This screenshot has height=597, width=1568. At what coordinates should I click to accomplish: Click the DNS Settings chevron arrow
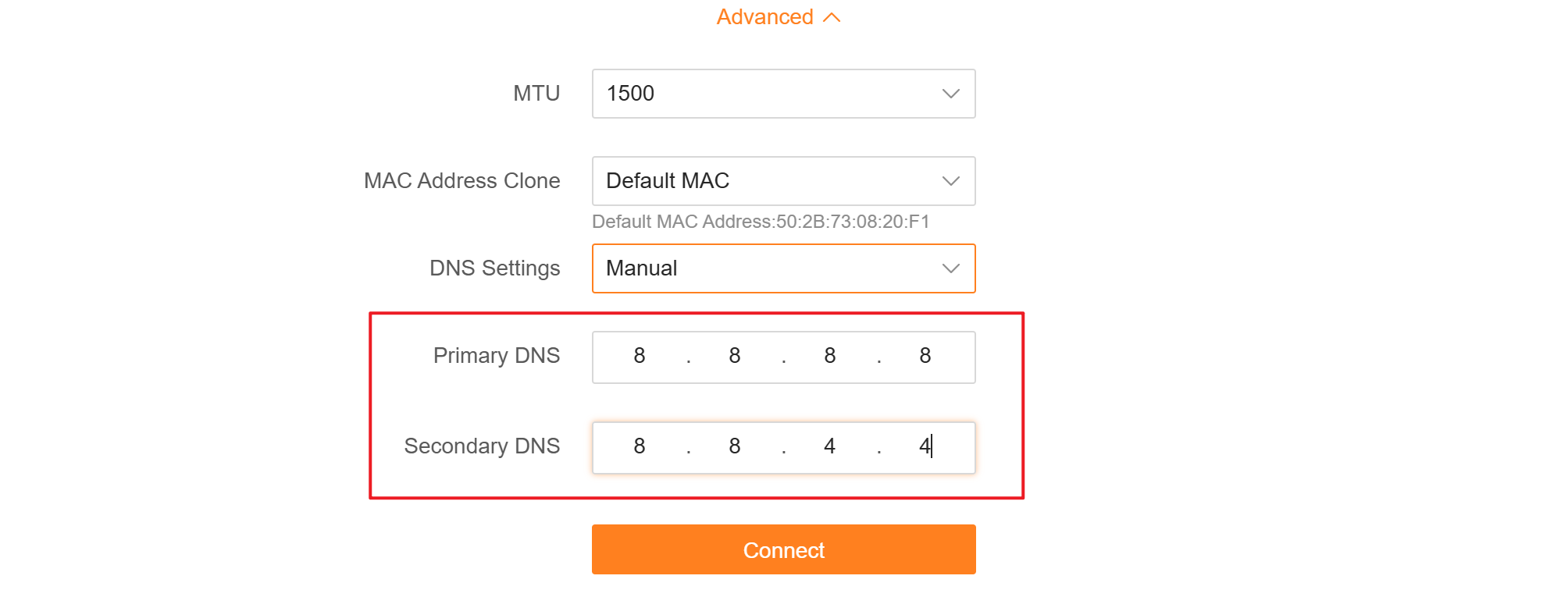pyautogui.click(x=950, y=268)
